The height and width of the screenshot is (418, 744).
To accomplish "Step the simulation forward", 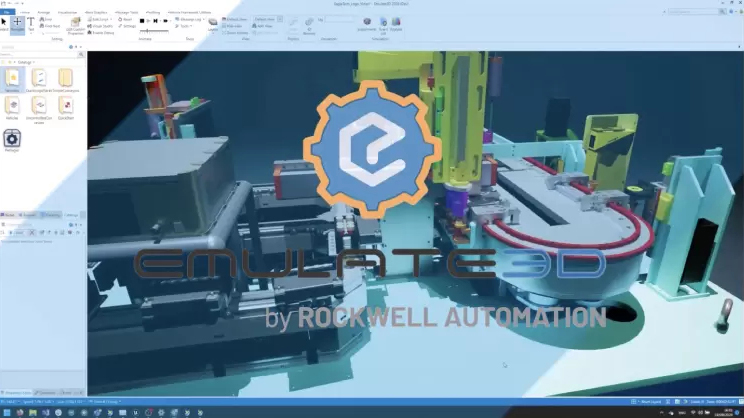I will pos(155,21).
